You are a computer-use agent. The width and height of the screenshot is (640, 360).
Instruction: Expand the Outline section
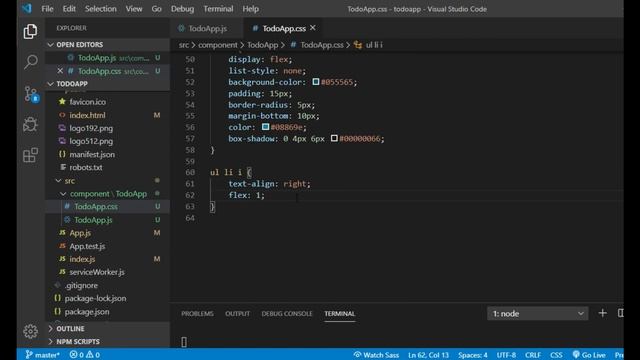pos(70,329)
